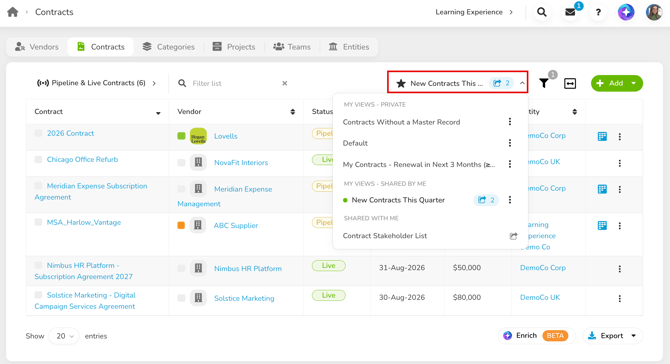Open row menu for Meridian Expense Subscription Agreement

(x=620, y=189)
